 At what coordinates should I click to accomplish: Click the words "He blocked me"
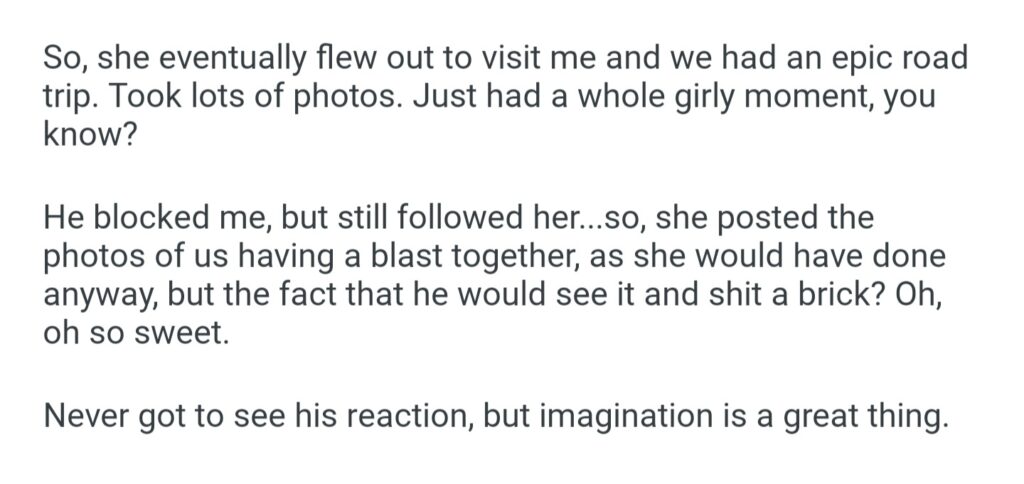148,215
